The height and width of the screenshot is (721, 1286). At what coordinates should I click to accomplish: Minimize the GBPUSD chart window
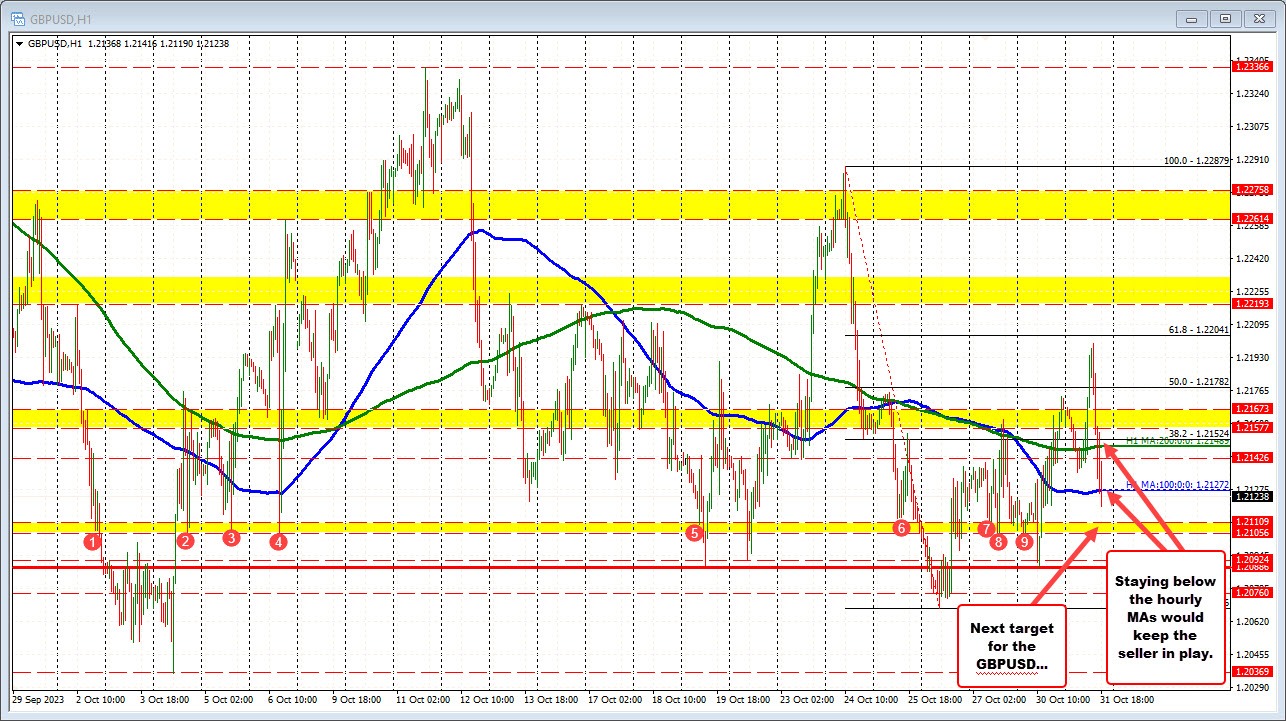1190,18
